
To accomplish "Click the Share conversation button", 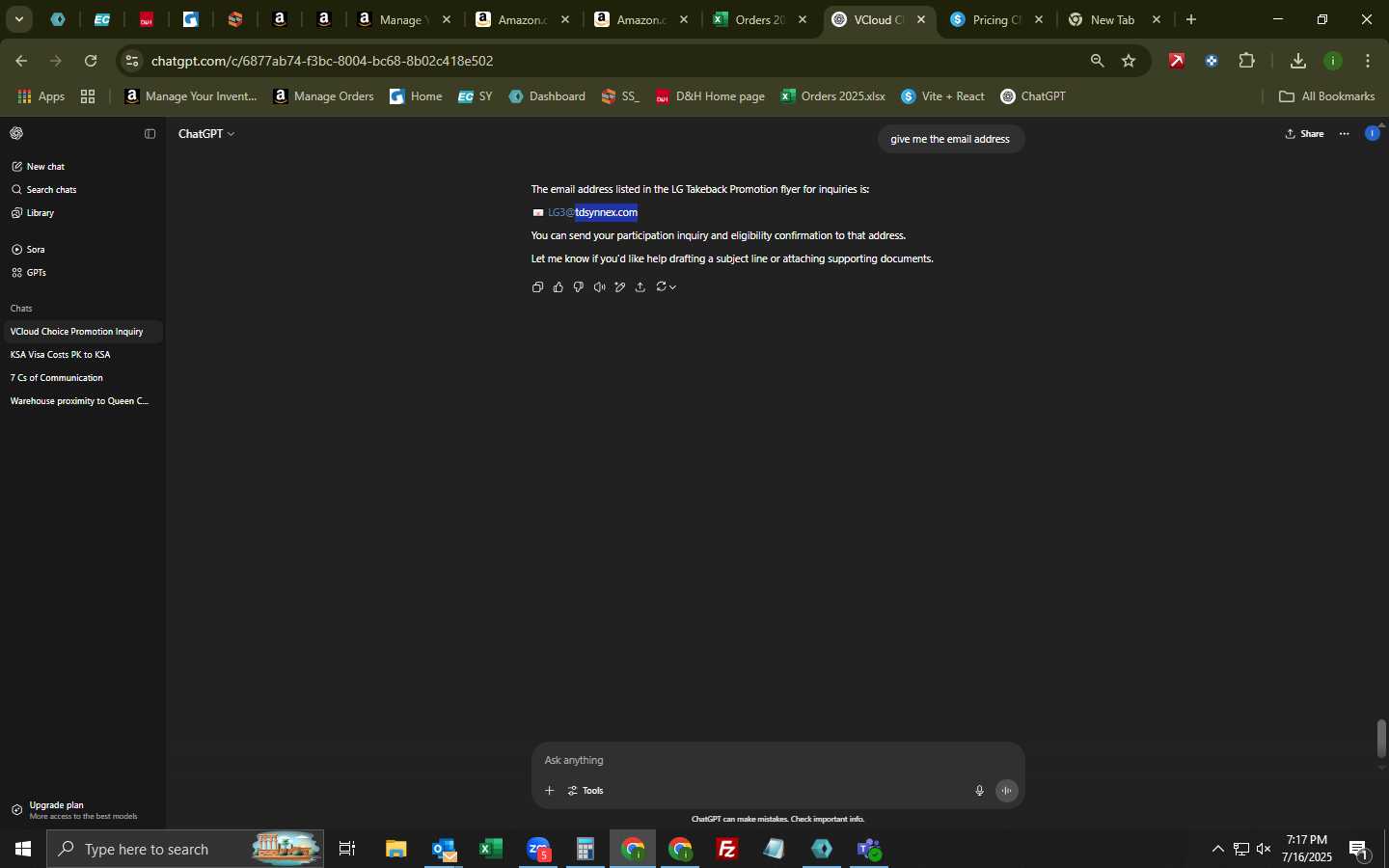I will pos(1305,134).
